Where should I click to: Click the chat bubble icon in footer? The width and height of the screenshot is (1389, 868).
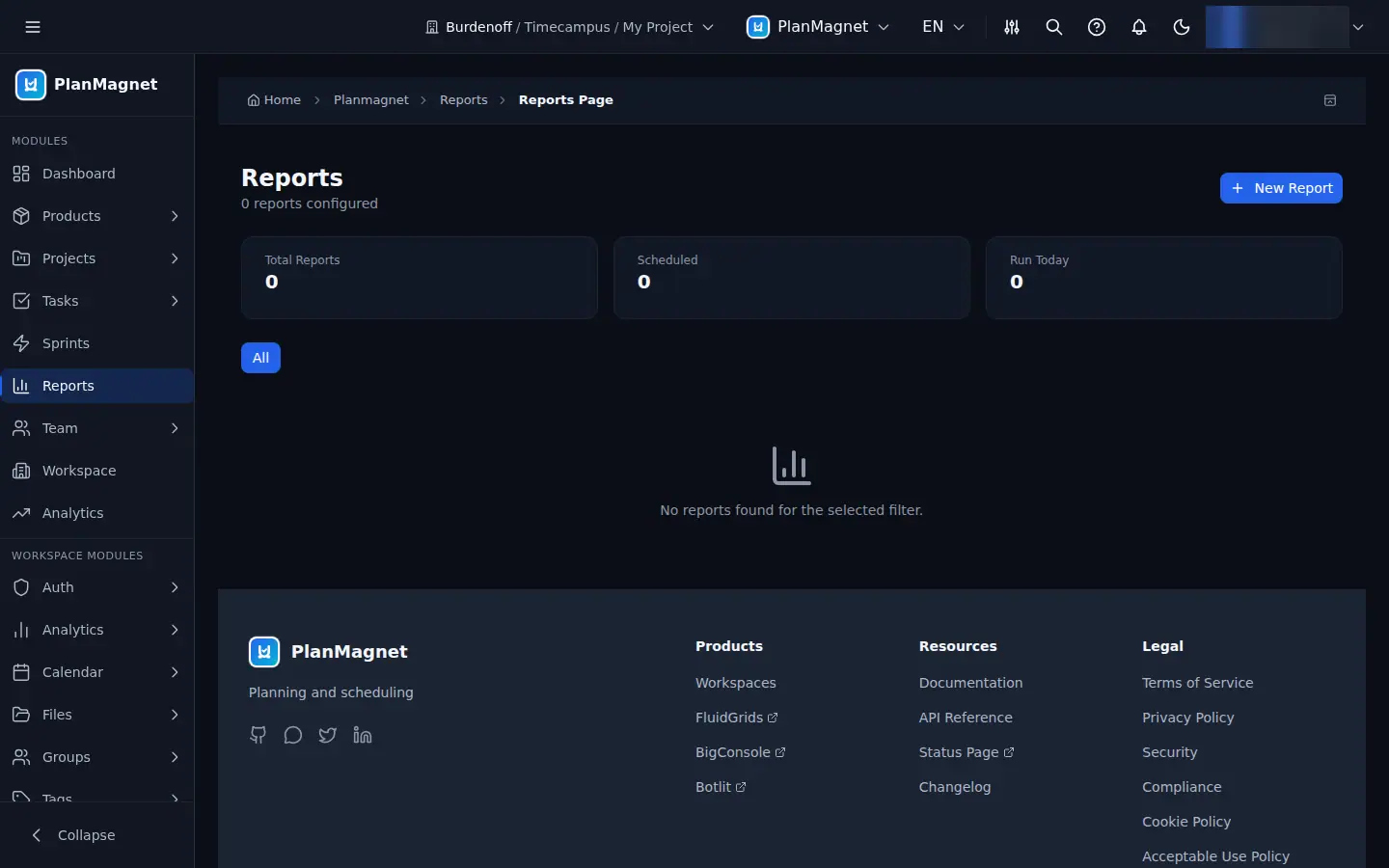(293, 735)
